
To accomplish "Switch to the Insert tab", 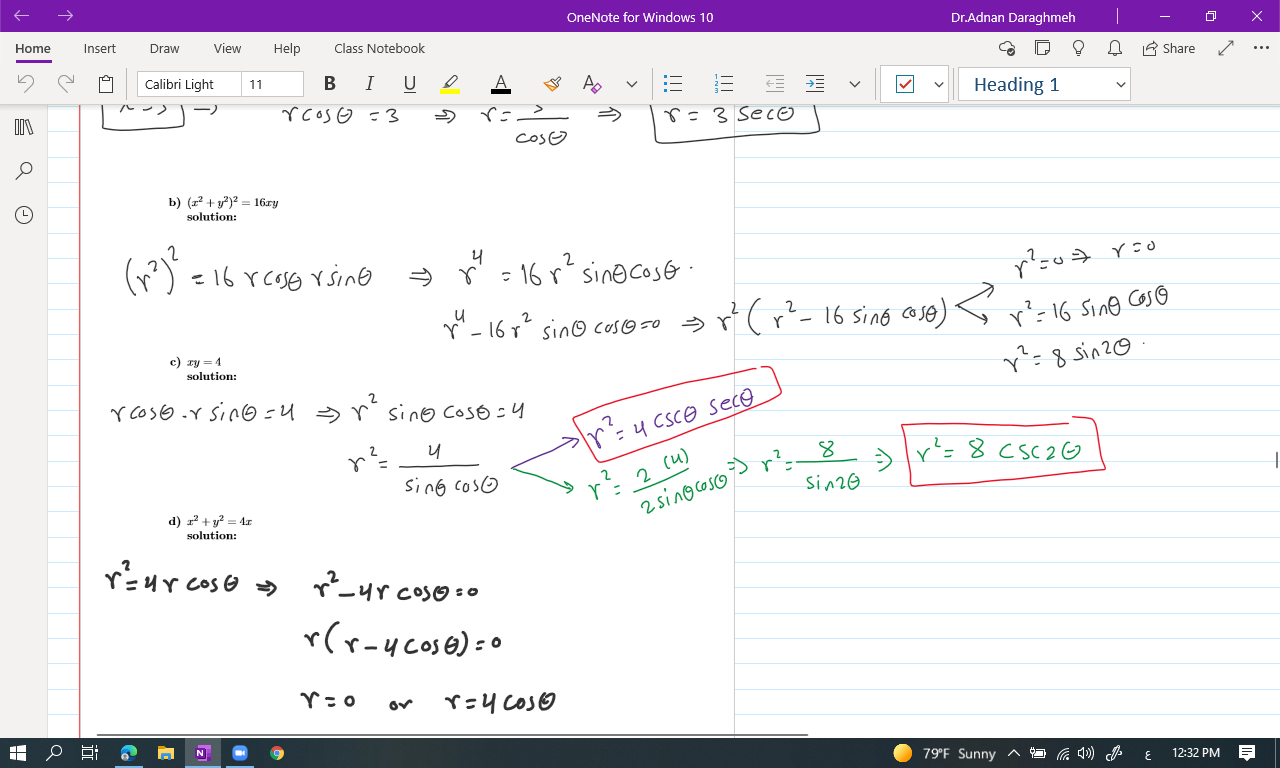I will tap(100, 48).
